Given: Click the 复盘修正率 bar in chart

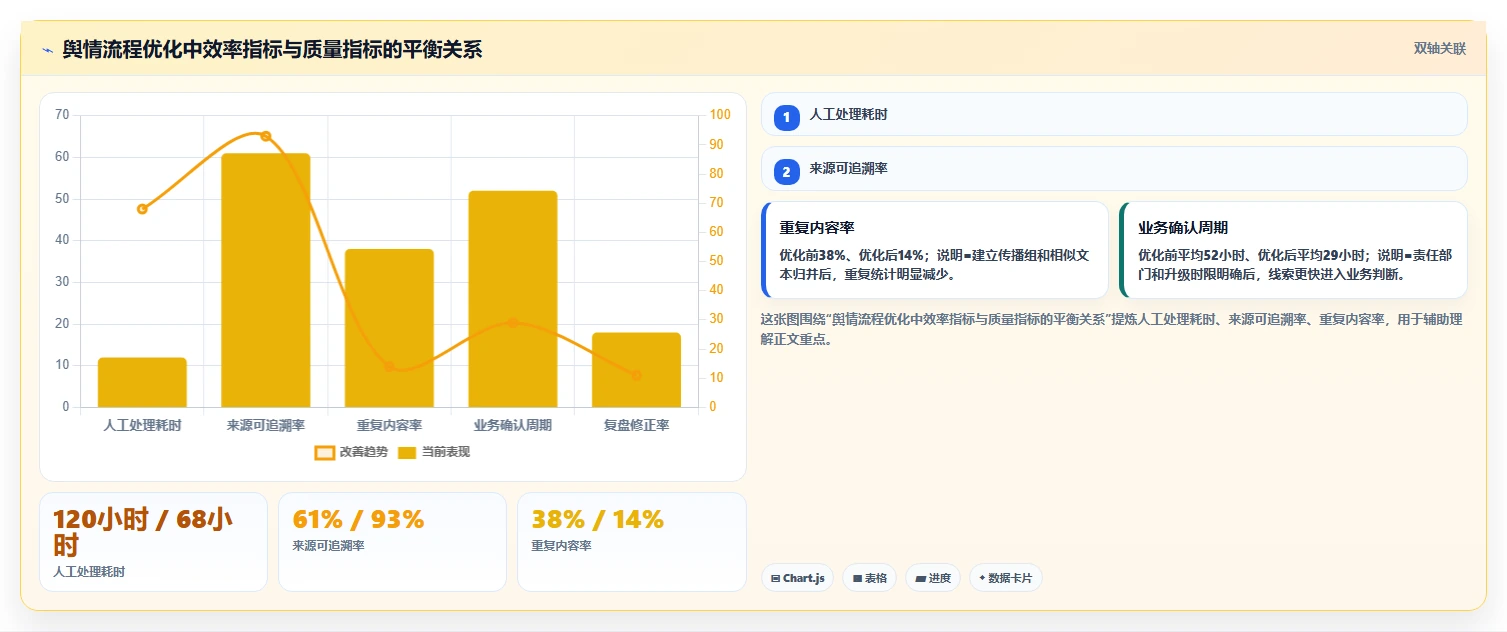Looking at the screenshot, I should click(x=636, y=370).
